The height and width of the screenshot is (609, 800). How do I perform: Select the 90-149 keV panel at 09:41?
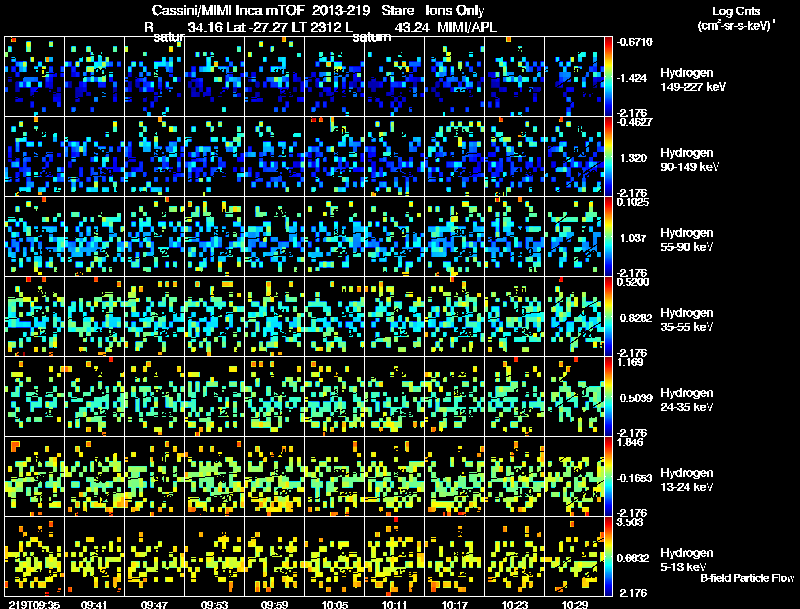(94, 157)
